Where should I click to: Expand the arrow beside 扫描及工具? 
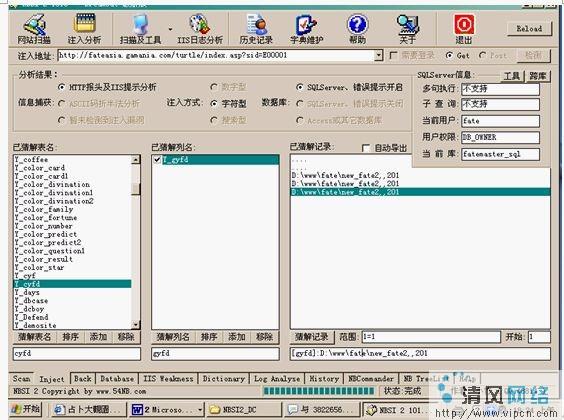(170, 29)
